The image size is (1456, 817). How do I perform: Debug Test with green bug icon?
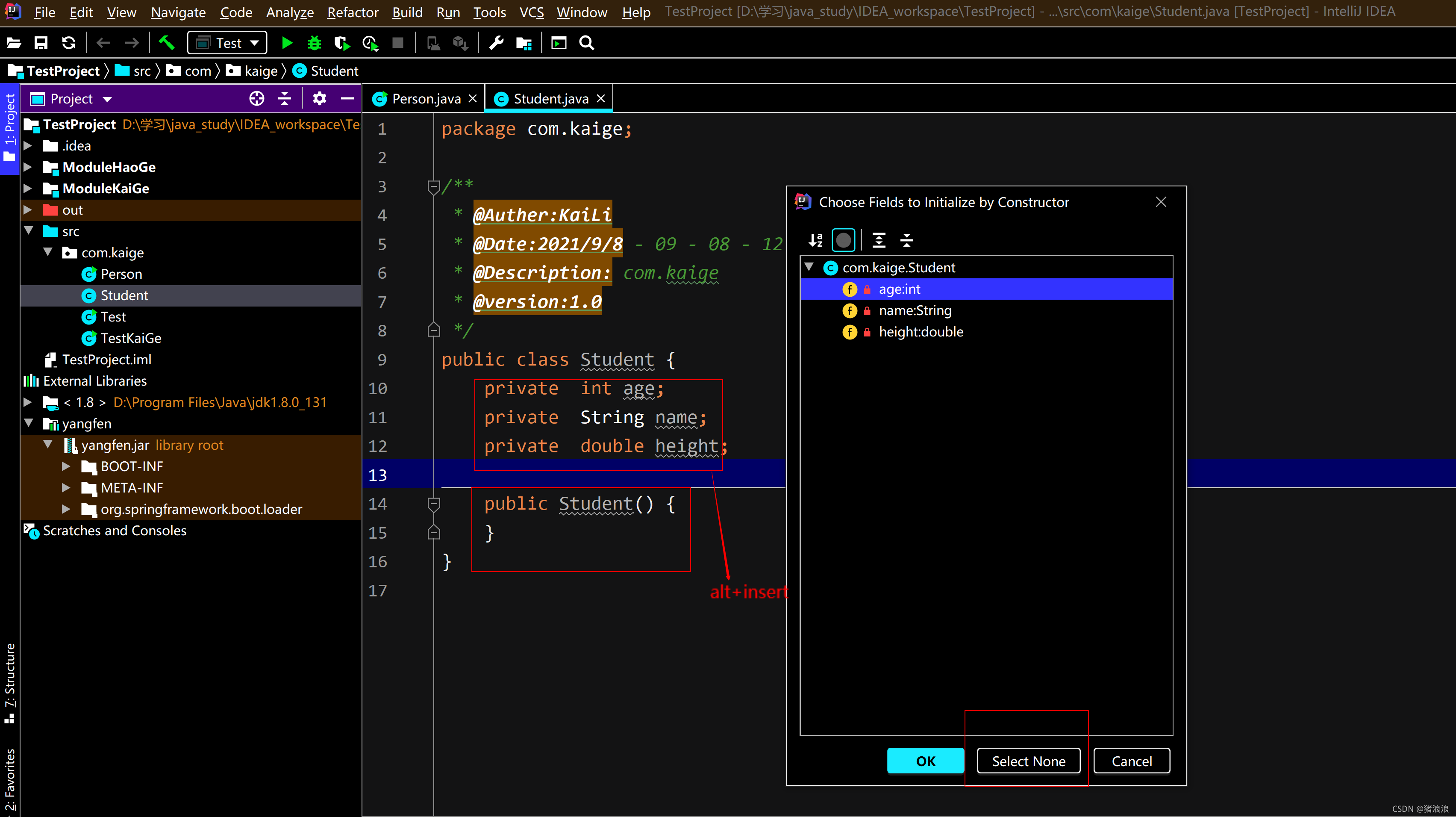tap(314, 43)
